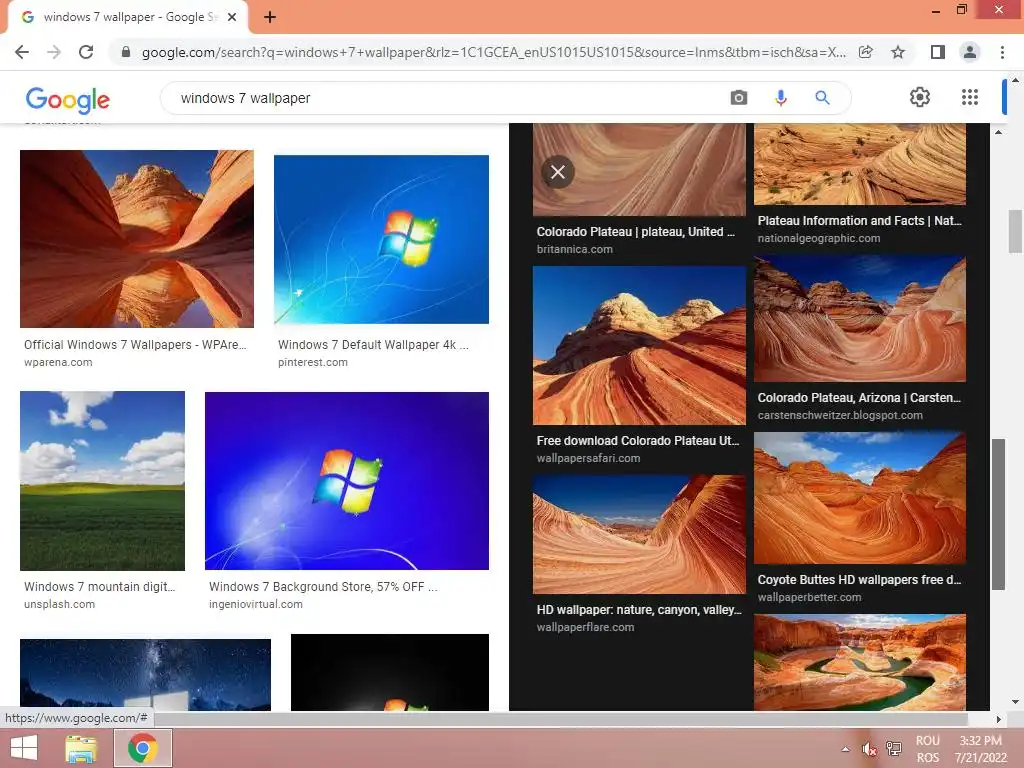Click horizontal scrollbar right arrow
This screenshot has height=768, width=1024.
coord(999,719)
